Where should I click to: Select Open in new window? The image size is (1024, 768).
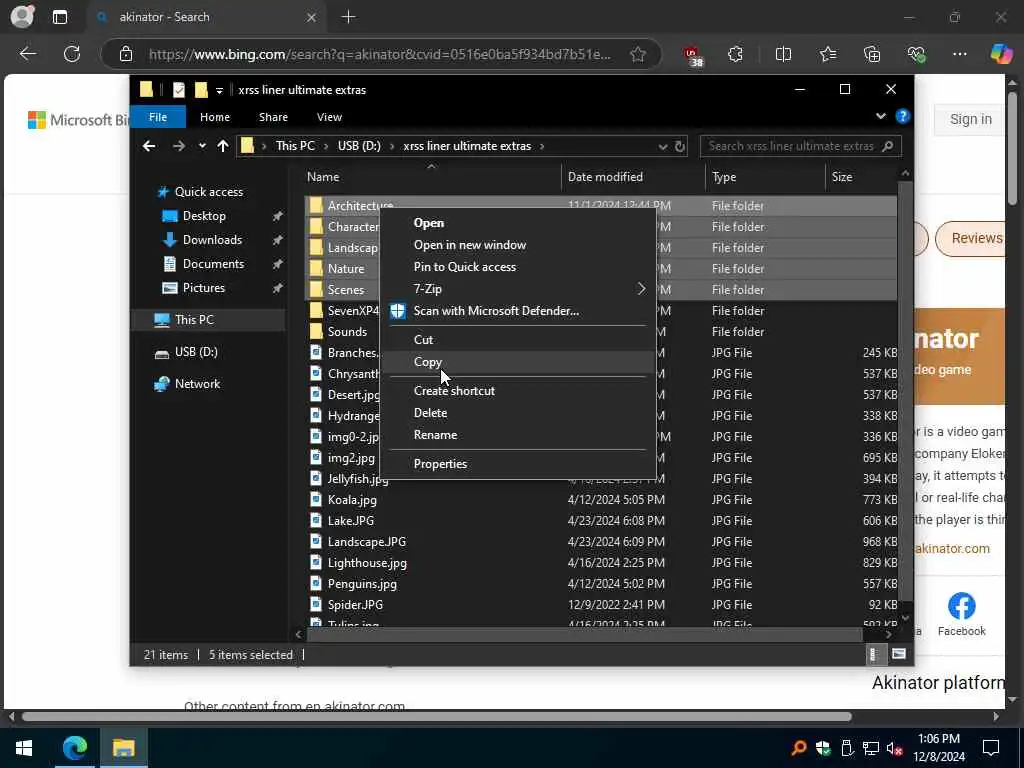point(470,245)
